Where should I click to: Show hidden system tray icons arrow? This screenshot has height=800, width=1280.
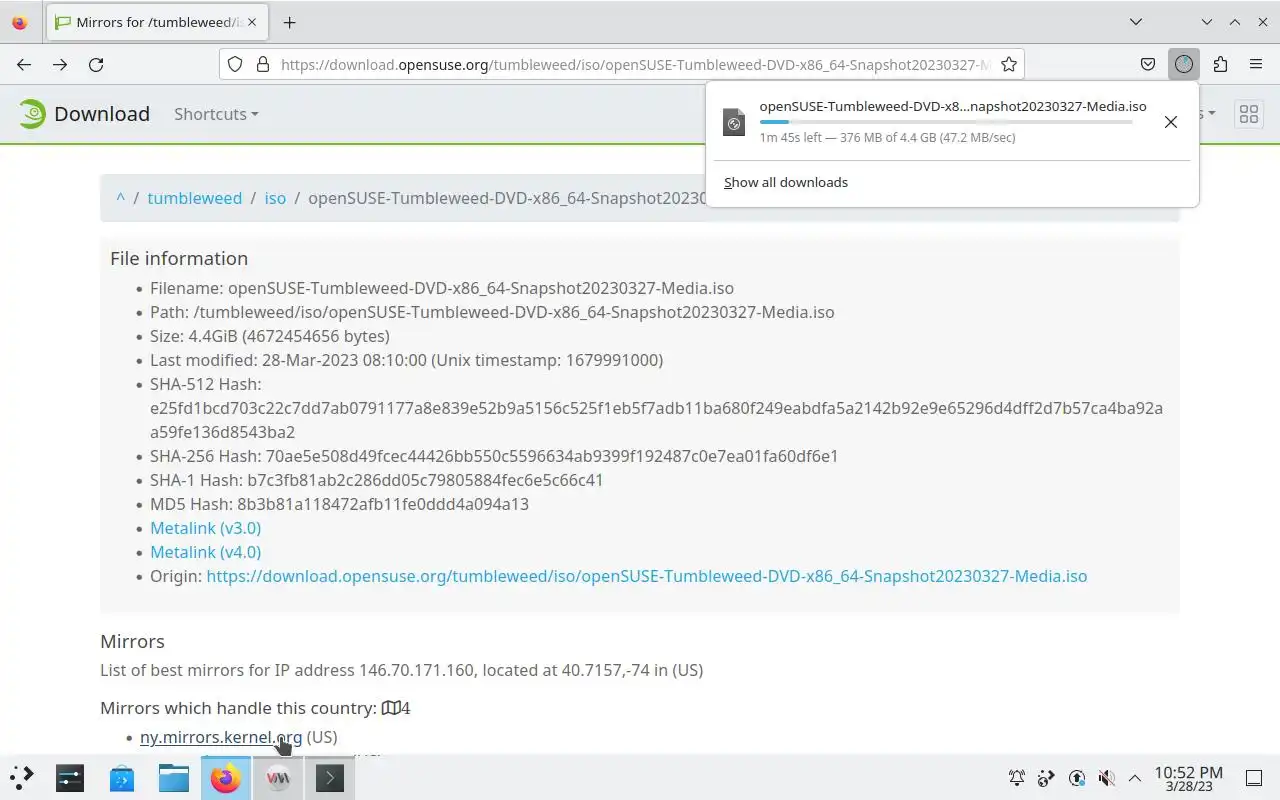pos(1135,778)
